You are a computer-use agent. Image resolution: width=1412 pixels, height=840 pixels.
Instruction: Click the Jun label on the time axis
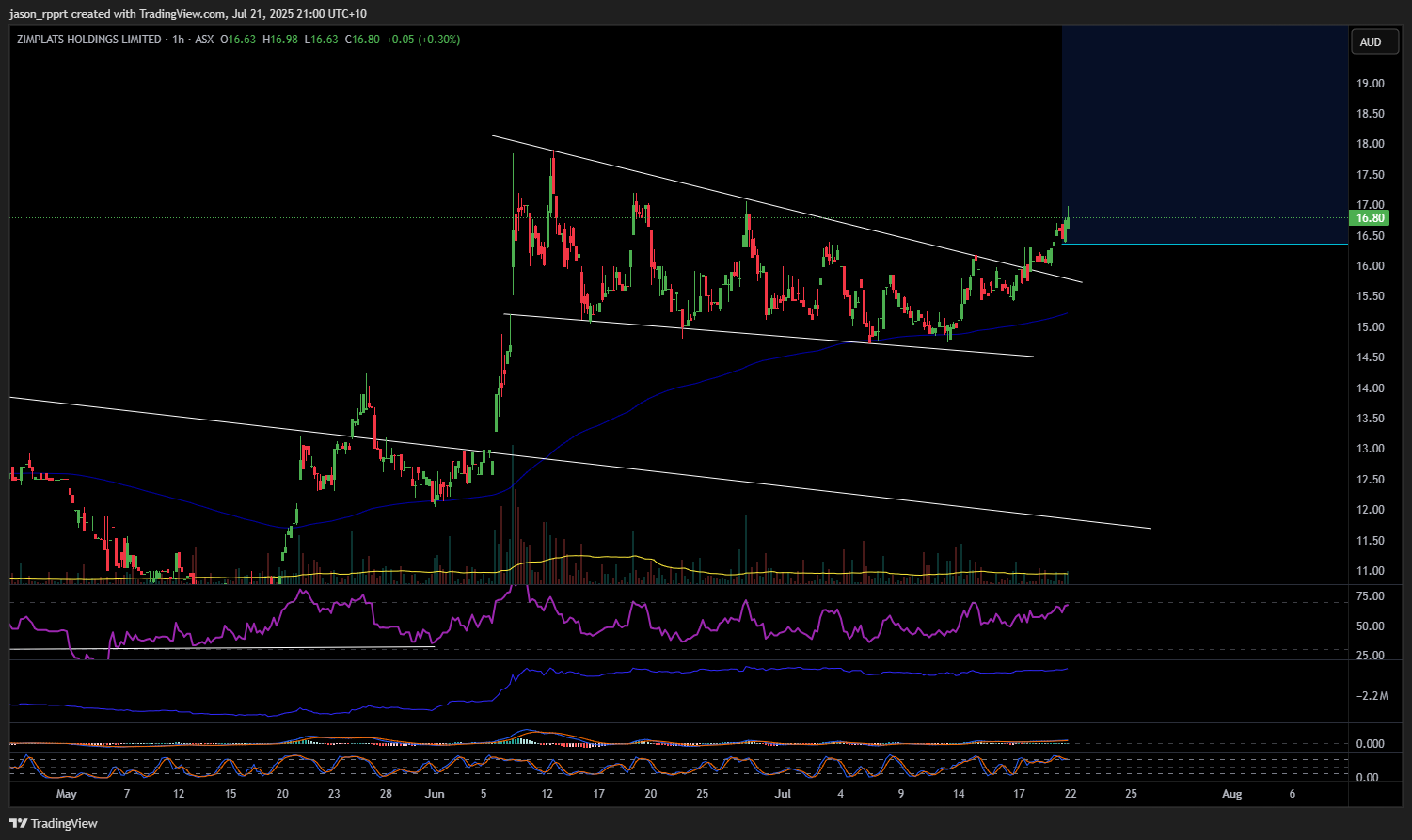tap(435, 794)
